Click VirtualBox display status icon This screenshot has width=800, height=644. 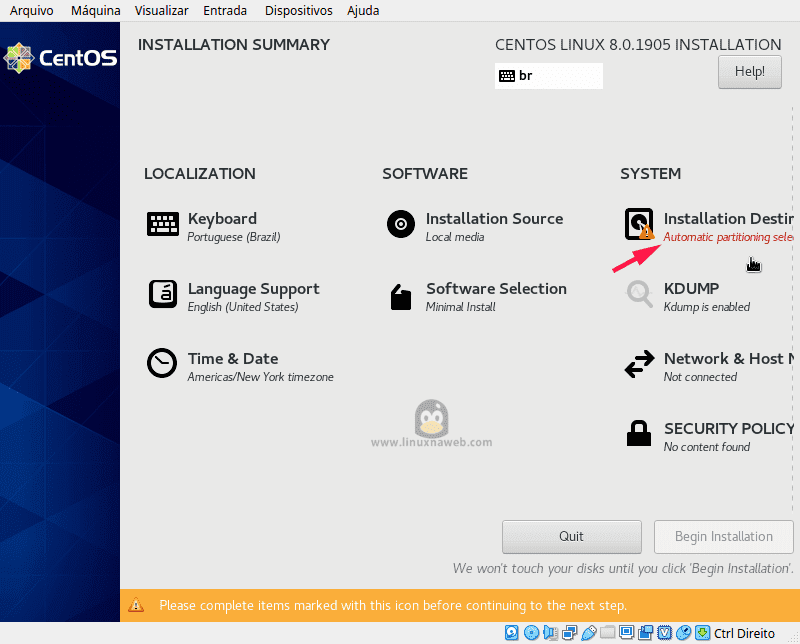pos(626,633)
